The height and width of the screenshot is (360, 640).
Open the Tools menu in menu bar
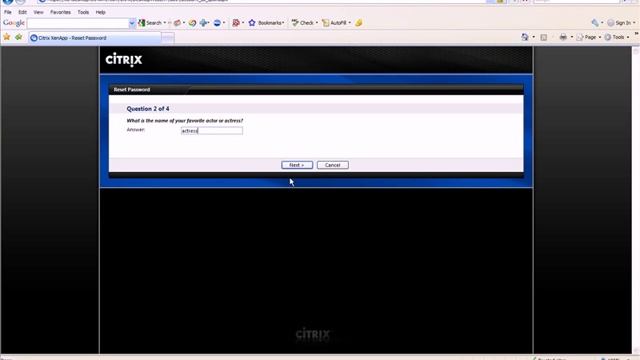pyautogui.click(x=83, y=12)
